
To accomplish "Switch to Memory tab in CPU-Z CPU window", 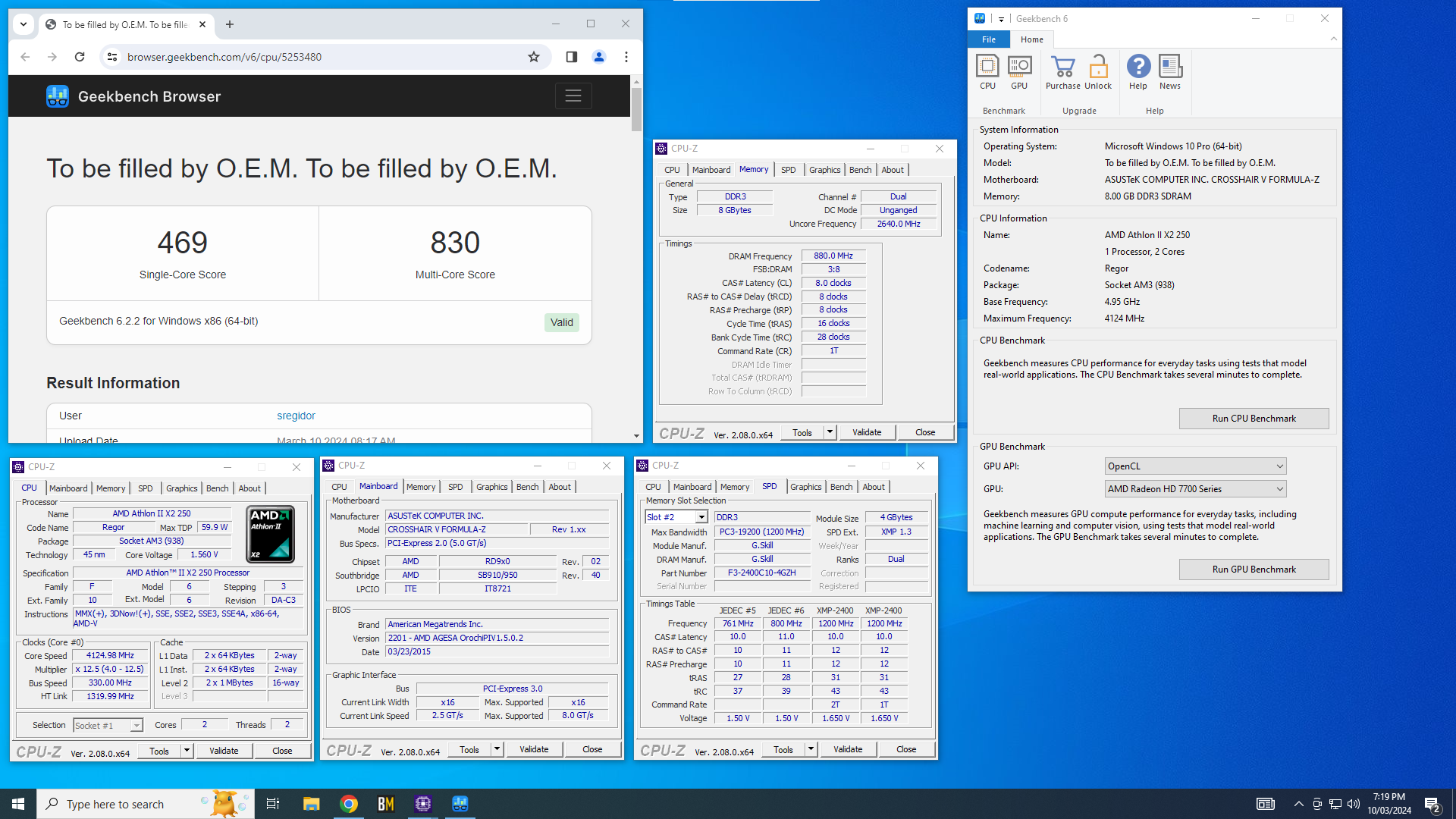I will [111, 488].
